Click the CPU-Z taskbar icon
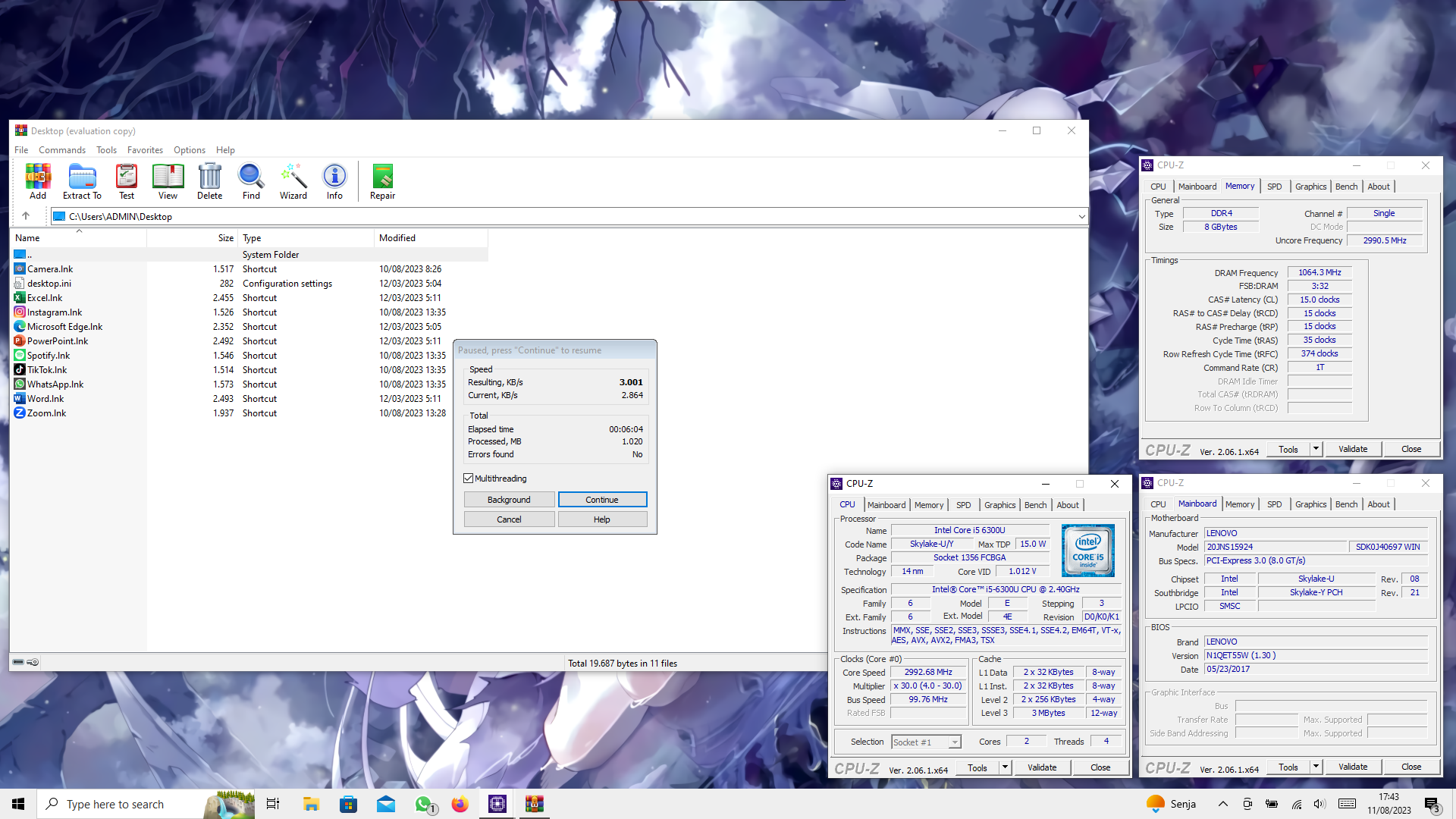The height and width of the screenshot is (819, 1456). [497, 804]
